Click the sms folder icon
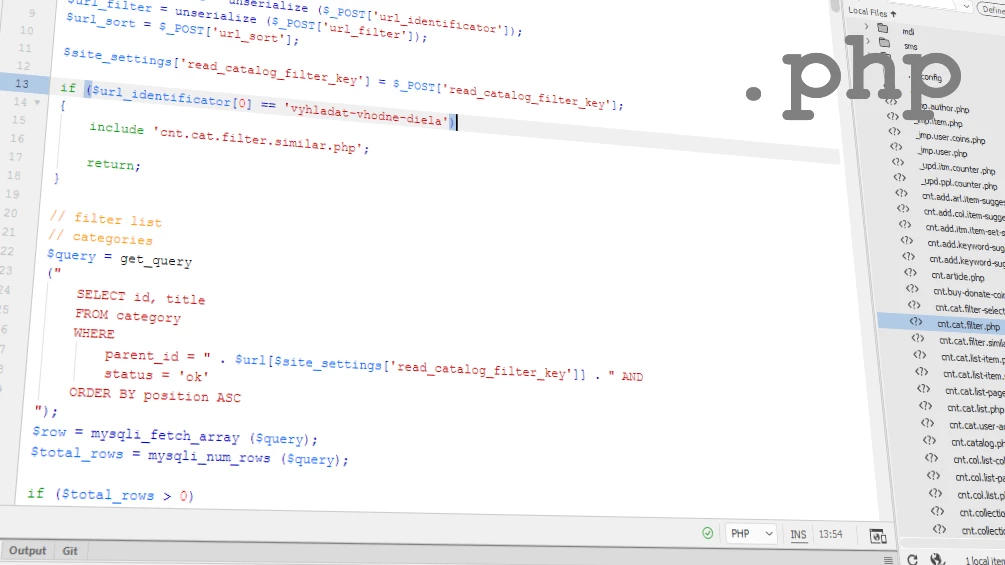1005x565 pixels. tap(885, 43)
